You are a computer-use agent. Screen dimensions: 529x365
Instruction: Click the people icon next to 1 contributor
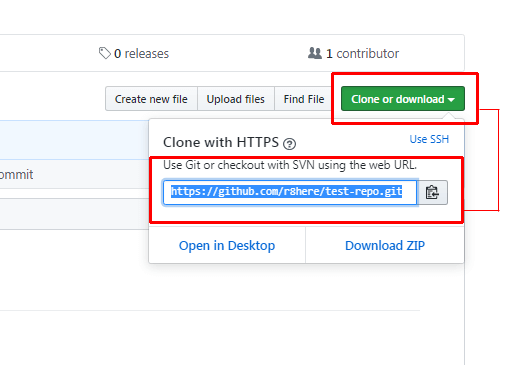[x=315, y=53]
